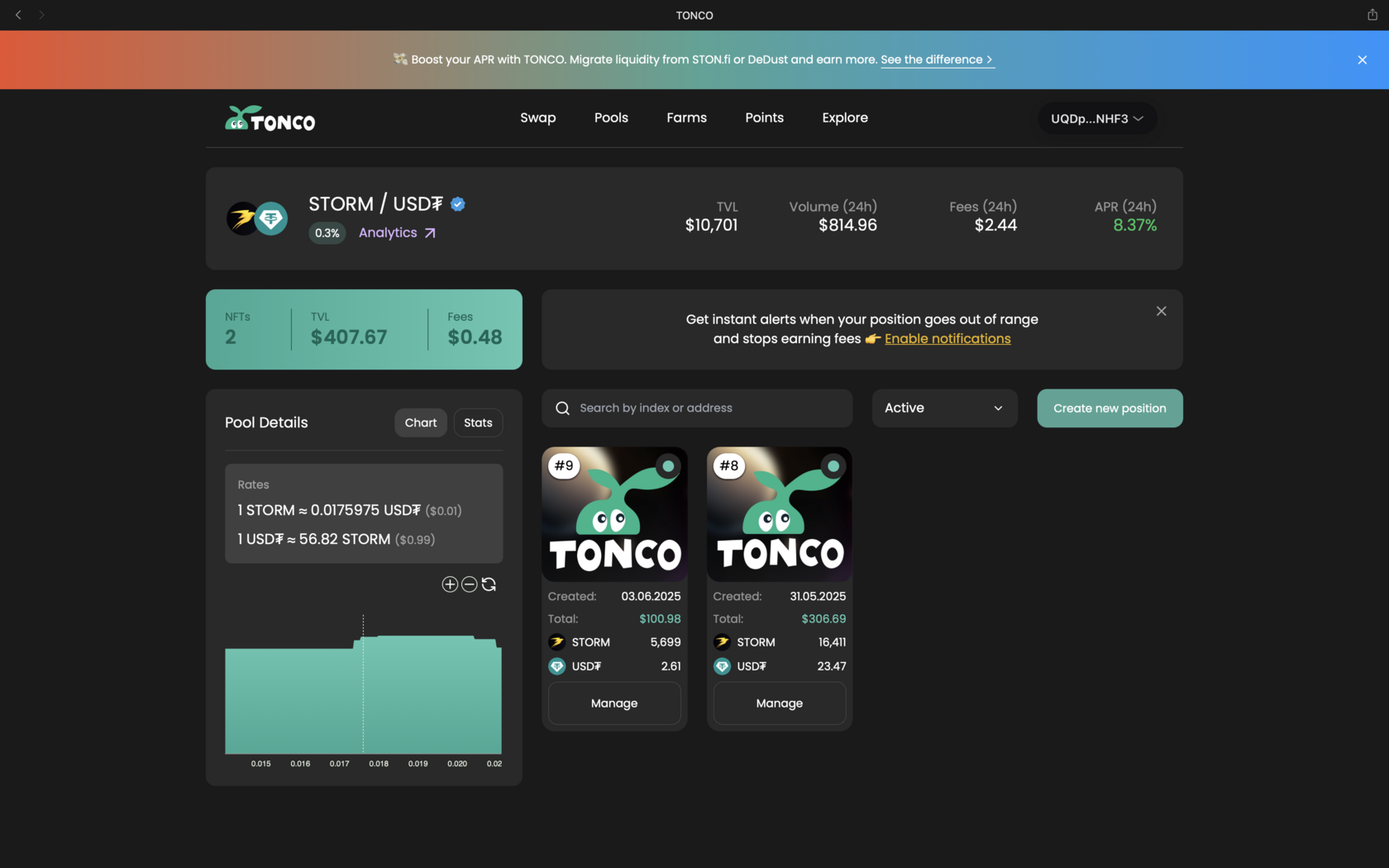Image resolution: width=1389 pixels, height=868 pixels.
Task: Go forward with the browser forward arrow
Action: pos(41,15)
